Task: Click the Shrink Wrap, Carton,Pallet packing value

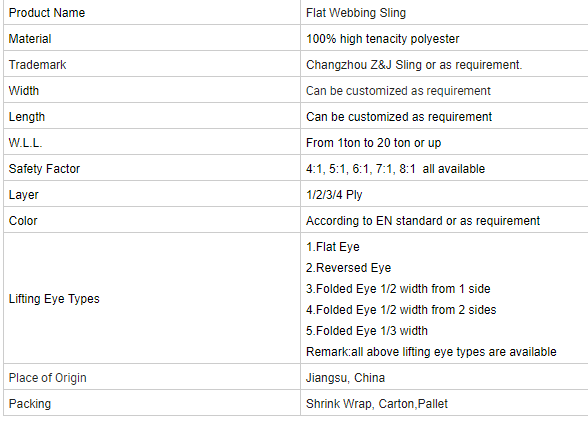Action: coord(377,403)
